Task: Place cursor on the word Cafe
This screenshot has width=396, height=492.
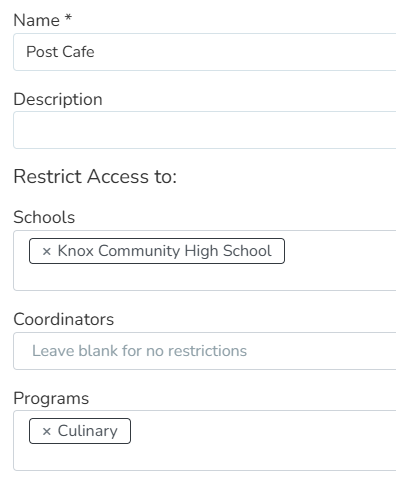Action: coord(78,52)
